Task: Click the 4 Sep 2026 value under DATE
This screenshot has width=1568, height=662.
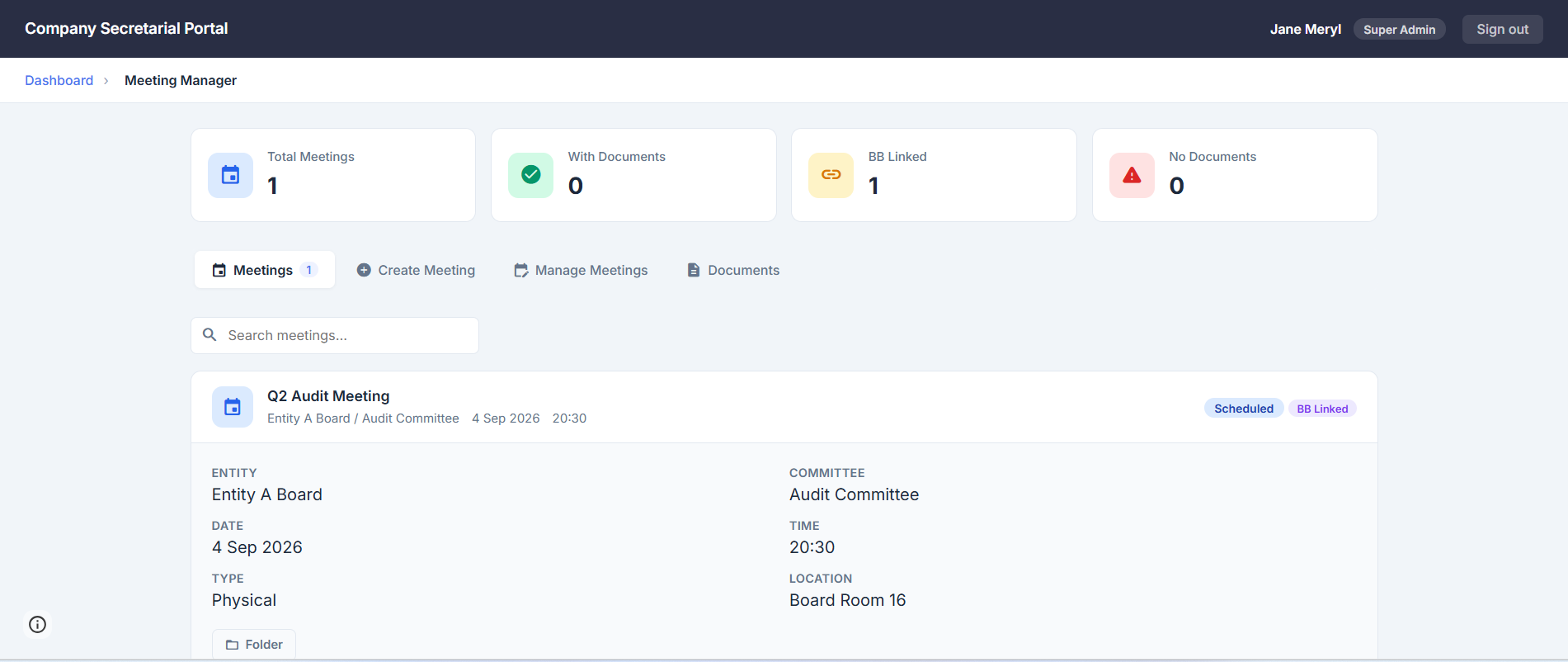Action: pos(257,547)
